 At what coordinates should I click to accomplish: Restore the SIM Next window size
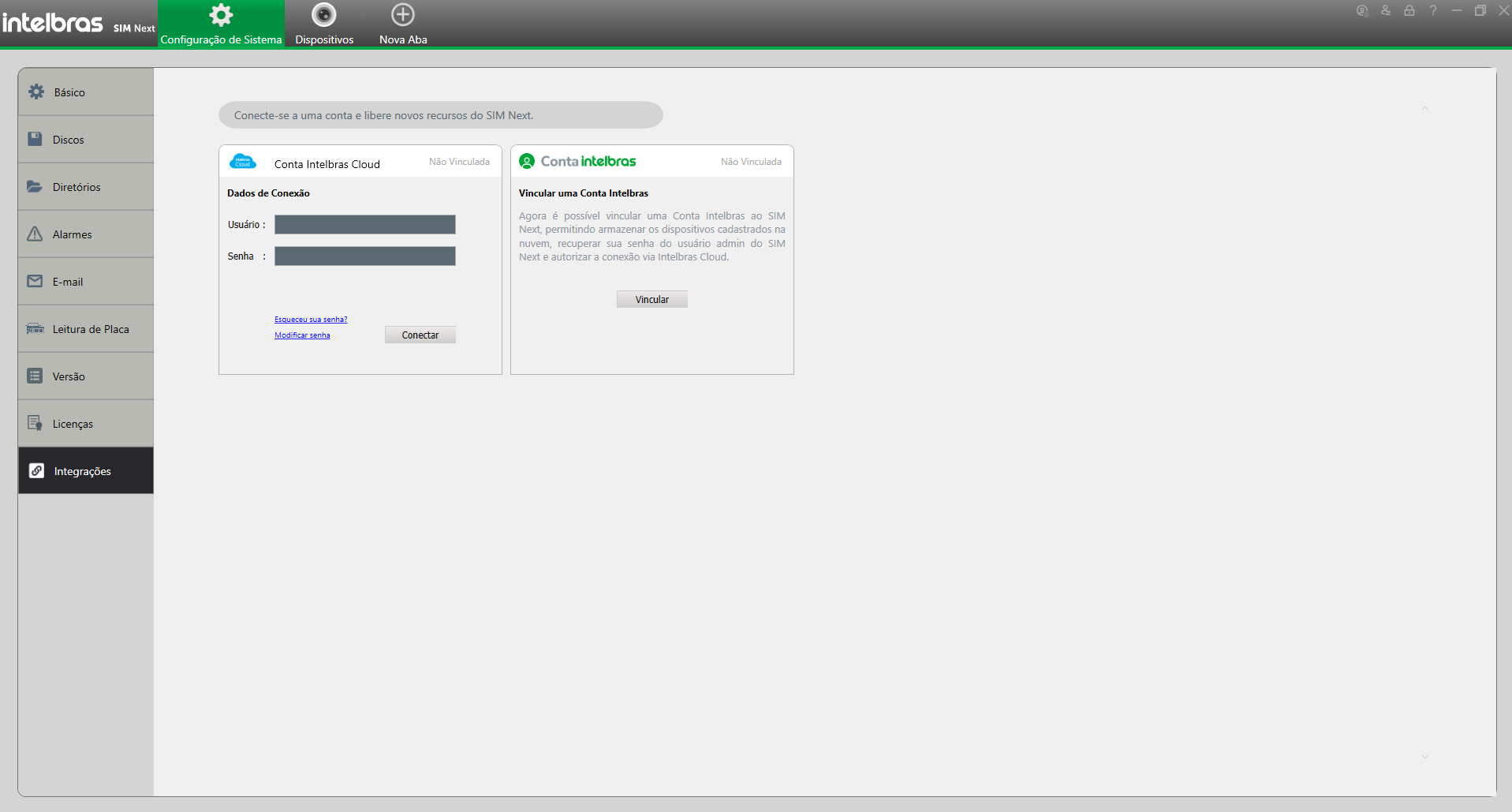click(1480, 10)
